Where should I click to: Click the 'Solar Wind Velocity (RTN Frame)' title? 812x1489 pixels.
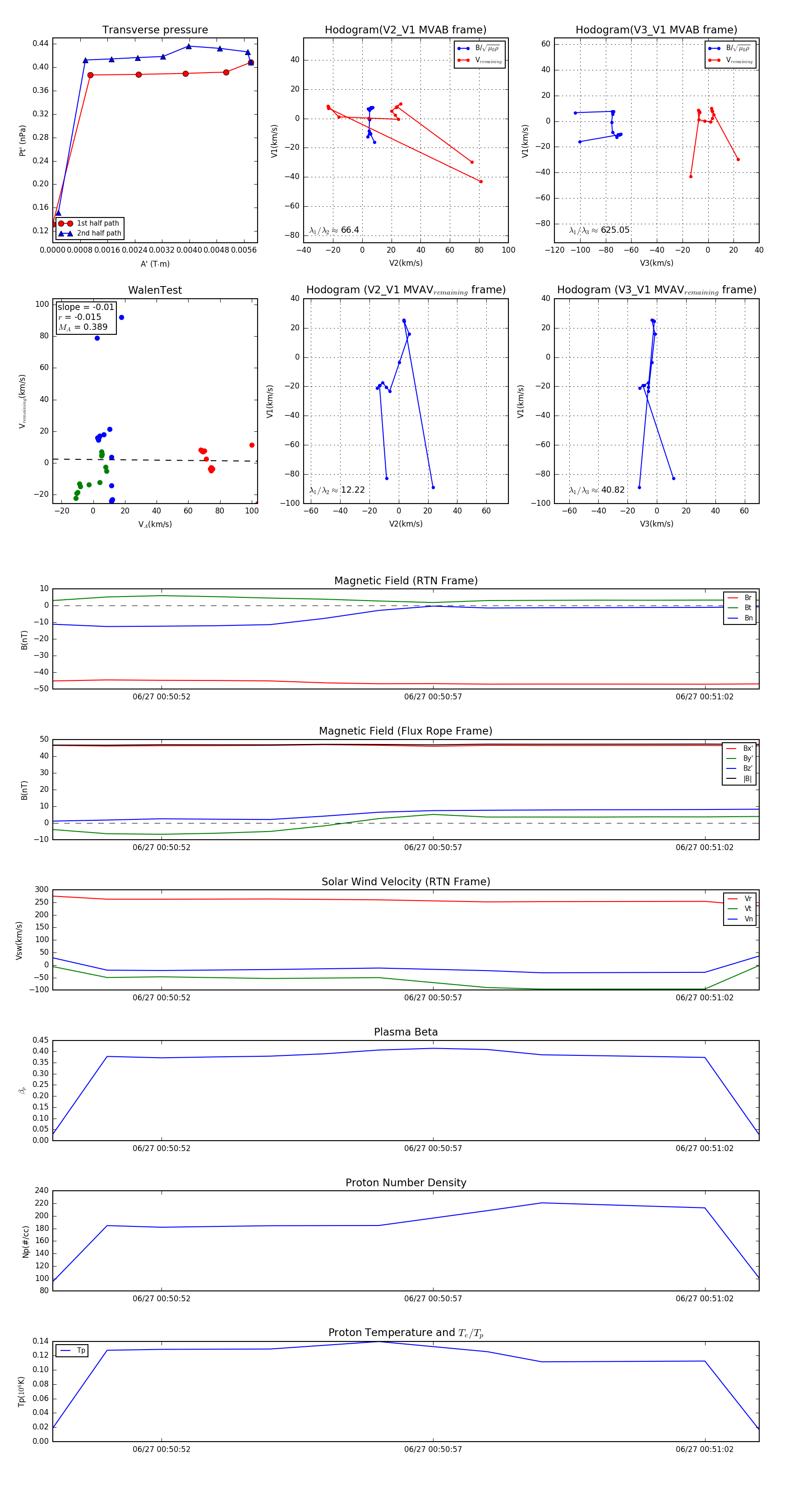point(406,882)
